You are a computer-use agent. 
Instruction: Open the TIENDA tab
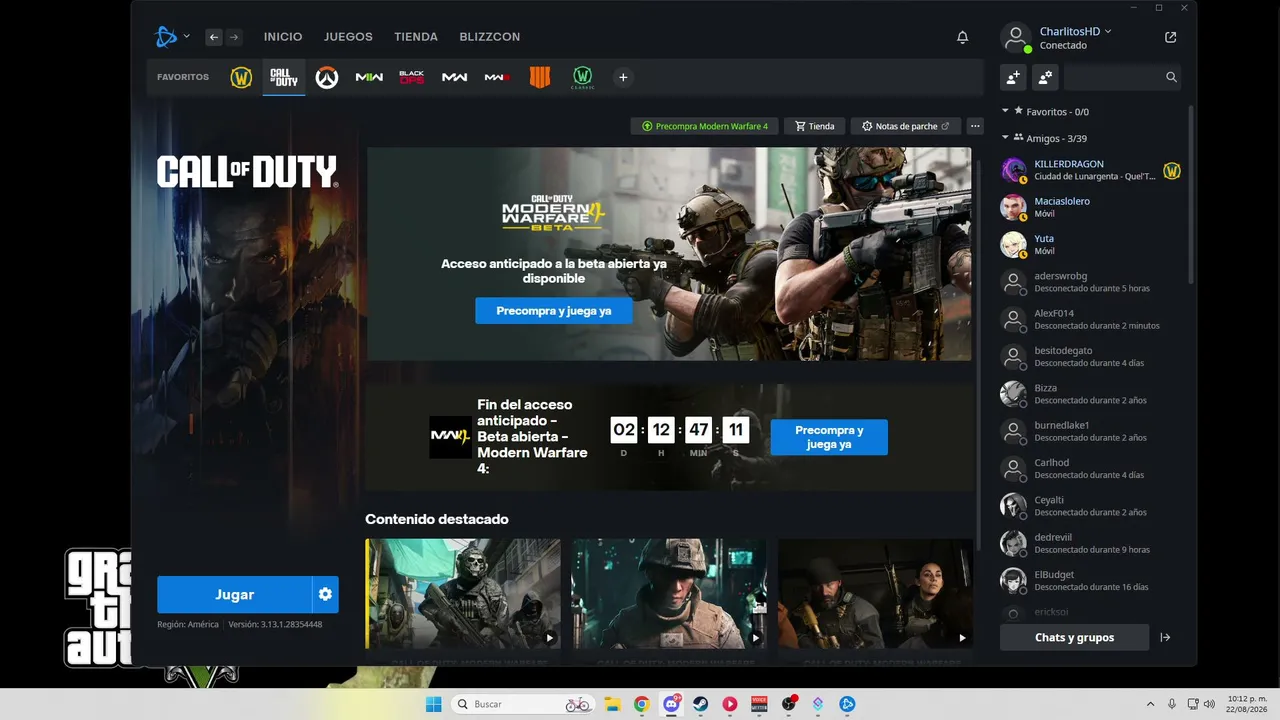[x=416, y=37]
